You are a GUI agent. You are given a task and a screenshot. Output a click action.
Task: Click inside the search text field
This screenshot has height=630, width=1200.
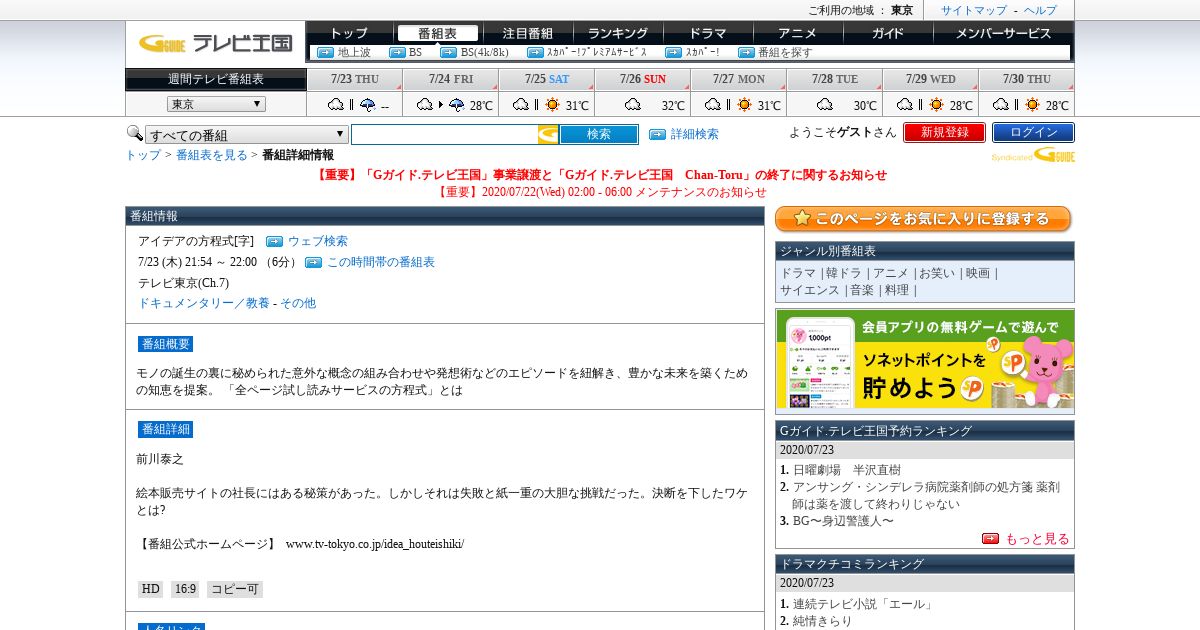coord(445,134)
